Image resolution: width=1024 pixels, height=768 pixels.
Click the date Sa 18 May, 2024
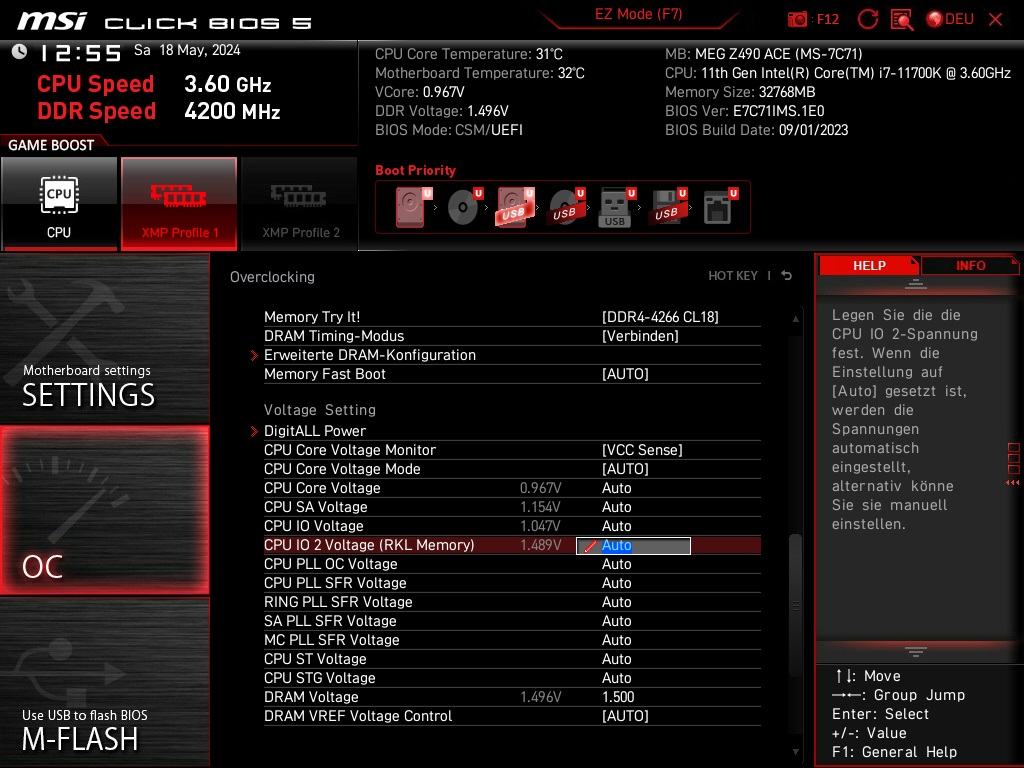click(187, 50)
